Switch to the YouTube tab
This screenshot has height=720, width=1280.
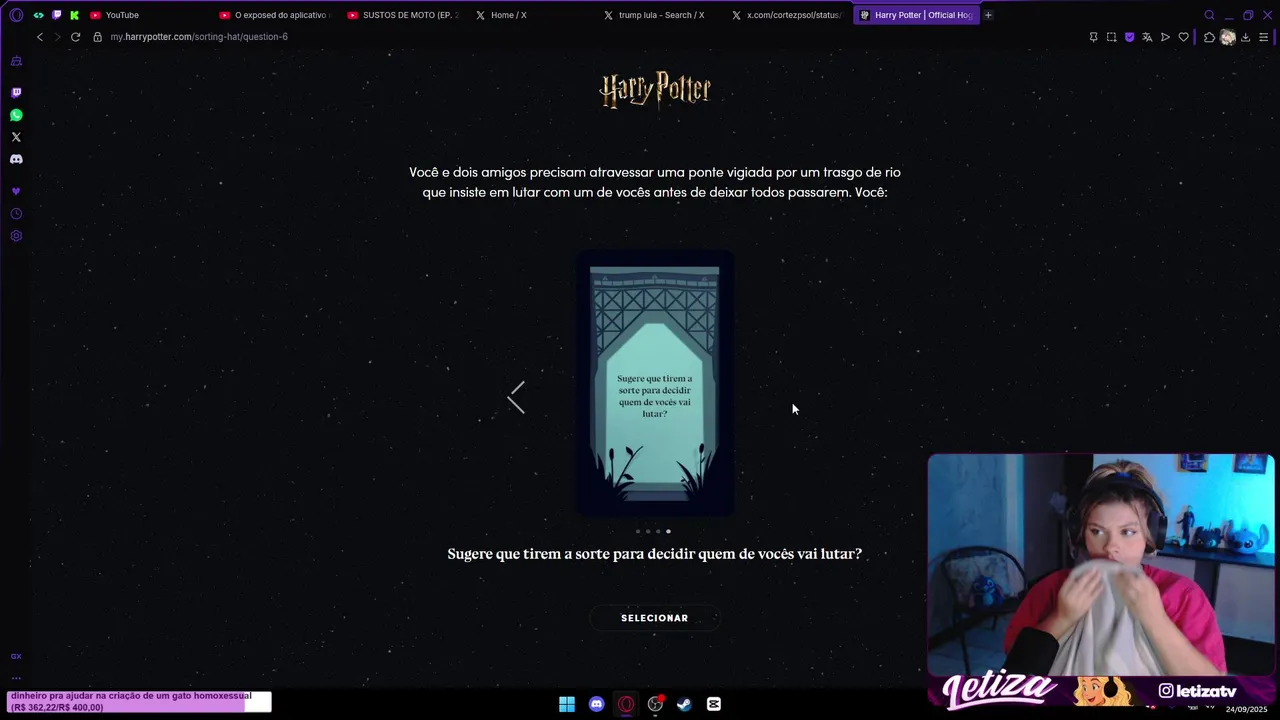pos(148,15)
